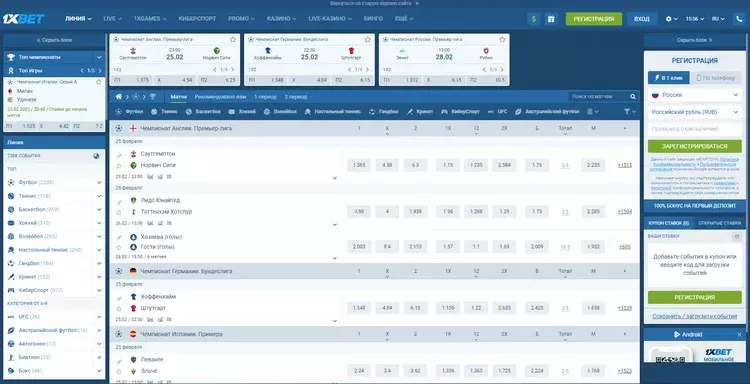
Task: Open the Россия country dropdown
Action: (x=695, y=95)
